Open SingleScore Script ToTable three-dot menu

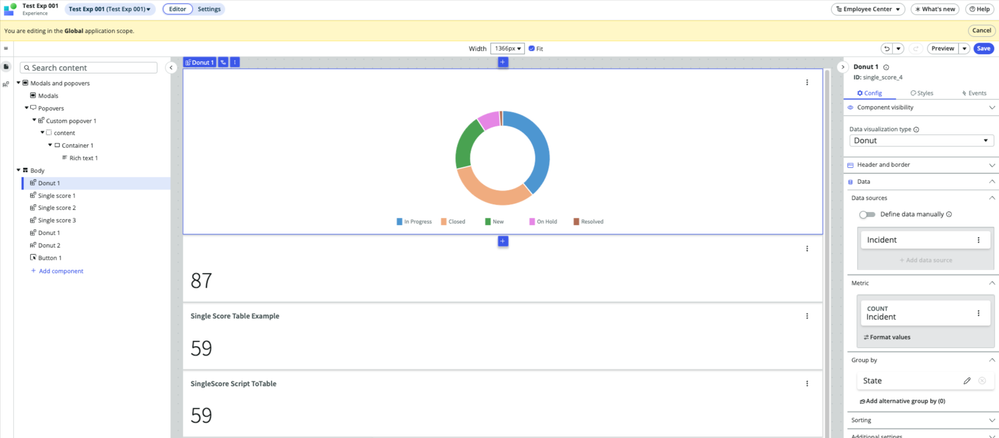pos(807,384)
